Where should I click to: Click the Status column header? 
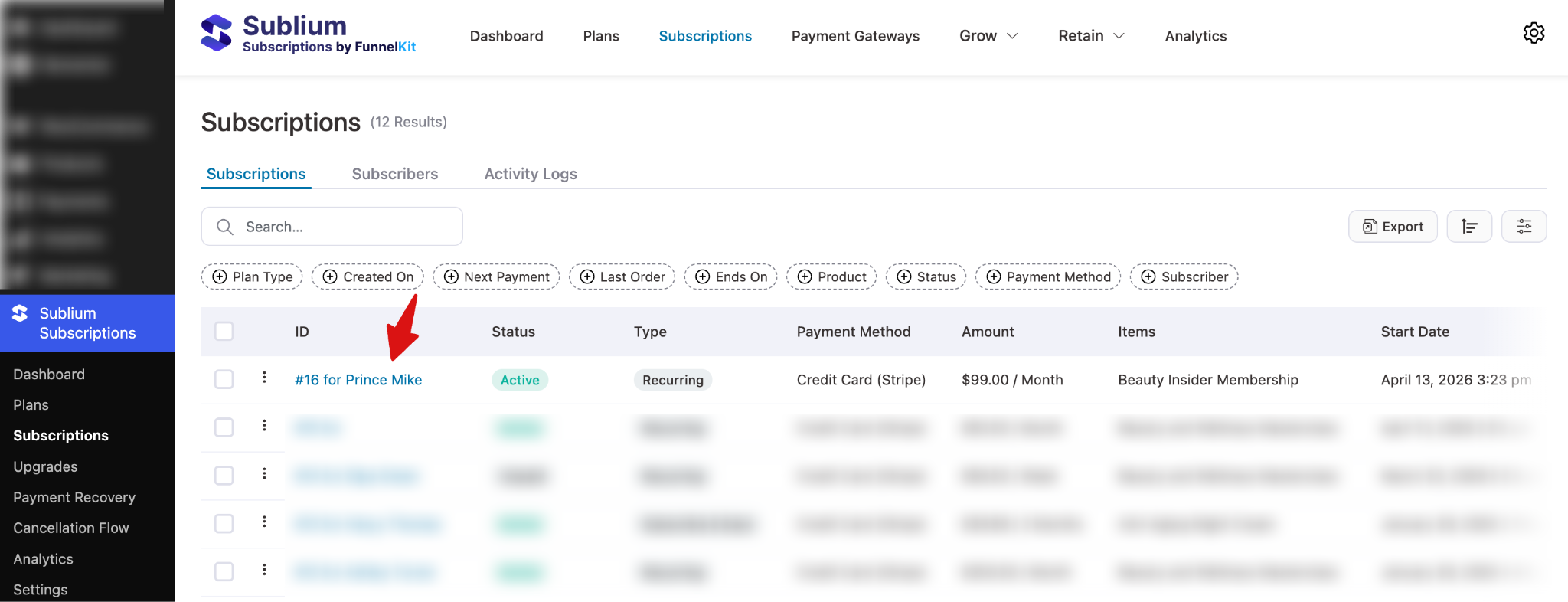513,332
